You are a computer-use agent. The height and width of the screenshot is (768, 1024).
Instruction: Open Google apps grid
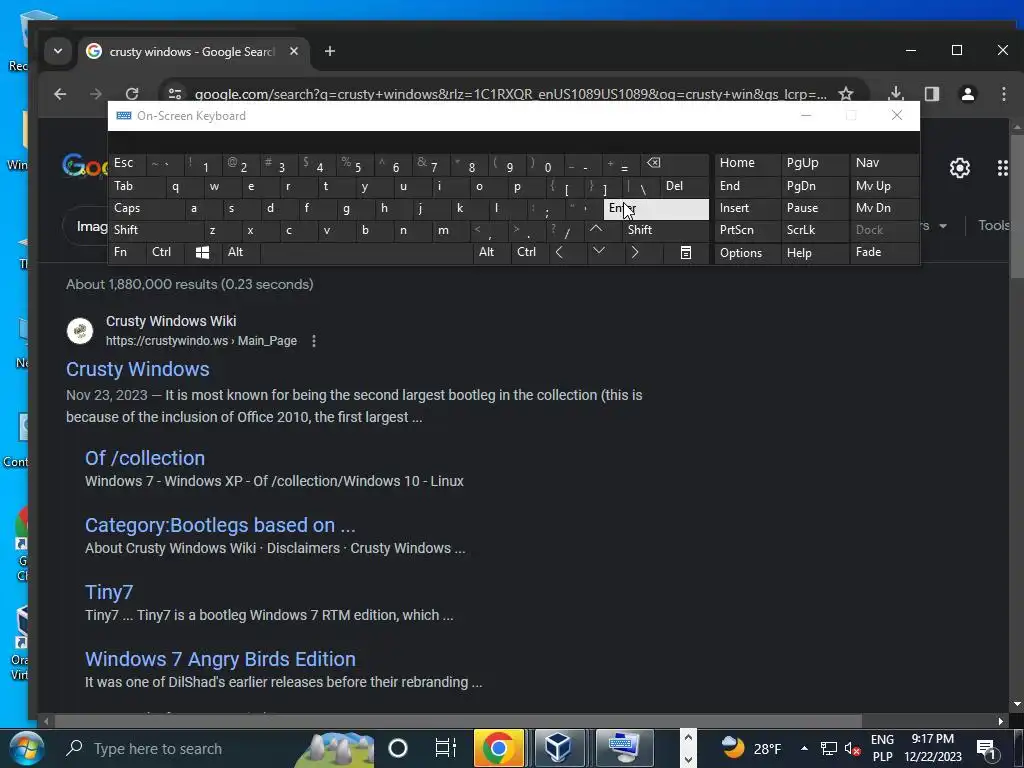1002,168
